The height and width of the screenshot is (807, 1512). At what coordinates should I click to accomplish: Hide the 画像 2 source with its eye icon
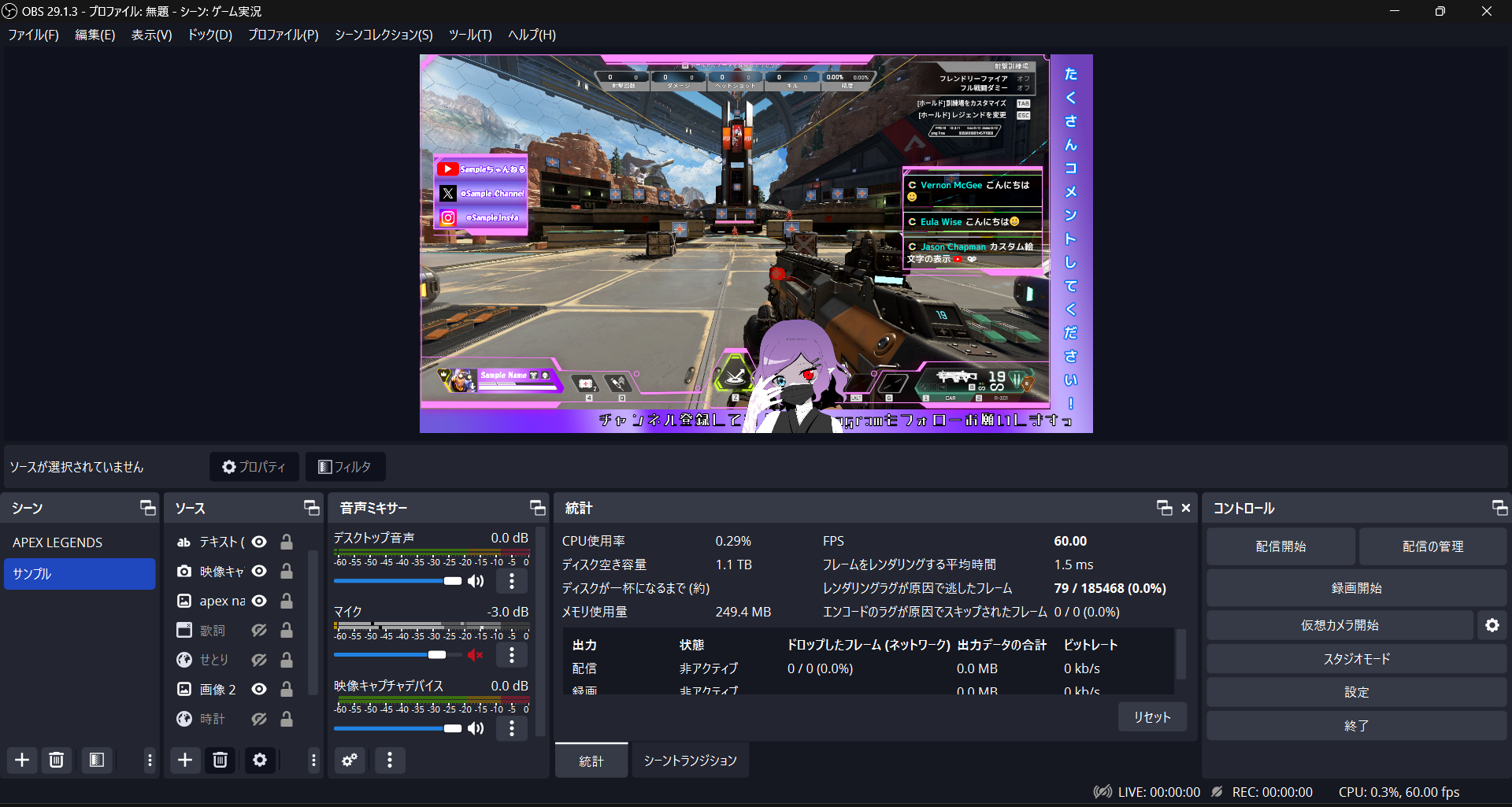(259, 689)
